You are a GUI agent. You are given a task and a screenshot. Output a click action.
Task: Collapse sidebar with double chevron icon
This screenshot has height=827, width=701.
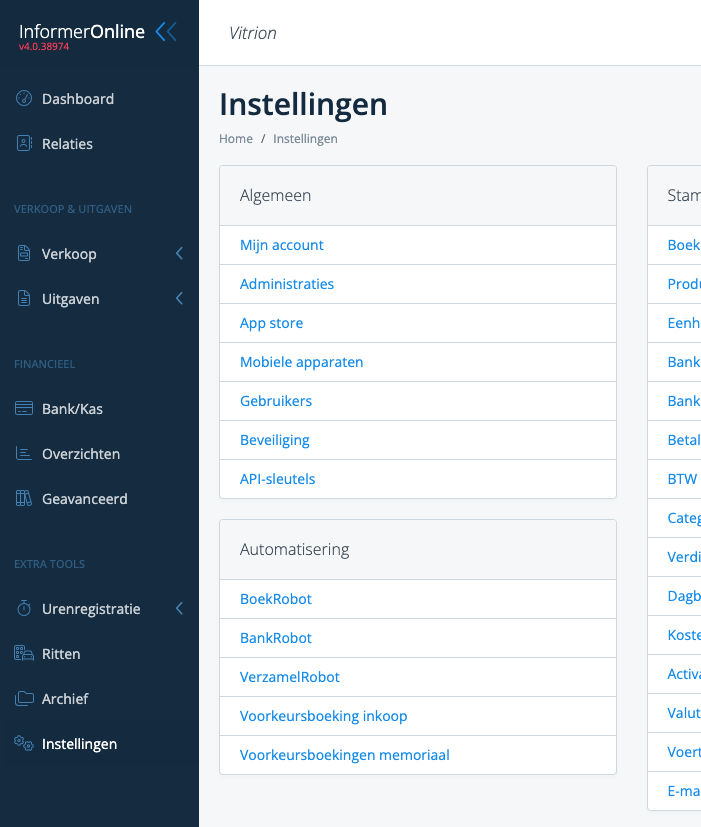[166, 32]
